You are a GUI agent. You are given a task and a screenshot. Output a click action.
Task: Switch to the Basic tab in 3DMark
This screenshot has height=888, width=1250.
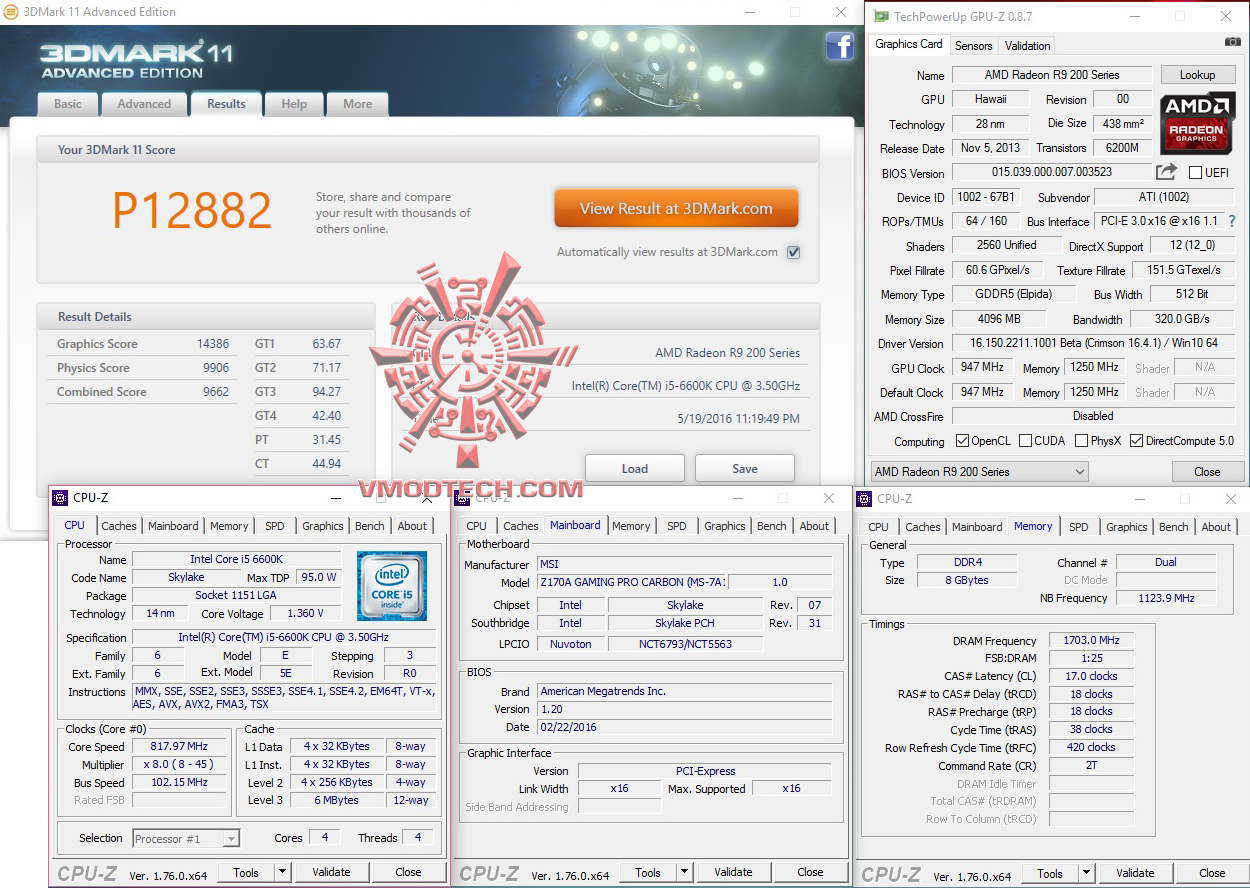(x=68, y=104)
